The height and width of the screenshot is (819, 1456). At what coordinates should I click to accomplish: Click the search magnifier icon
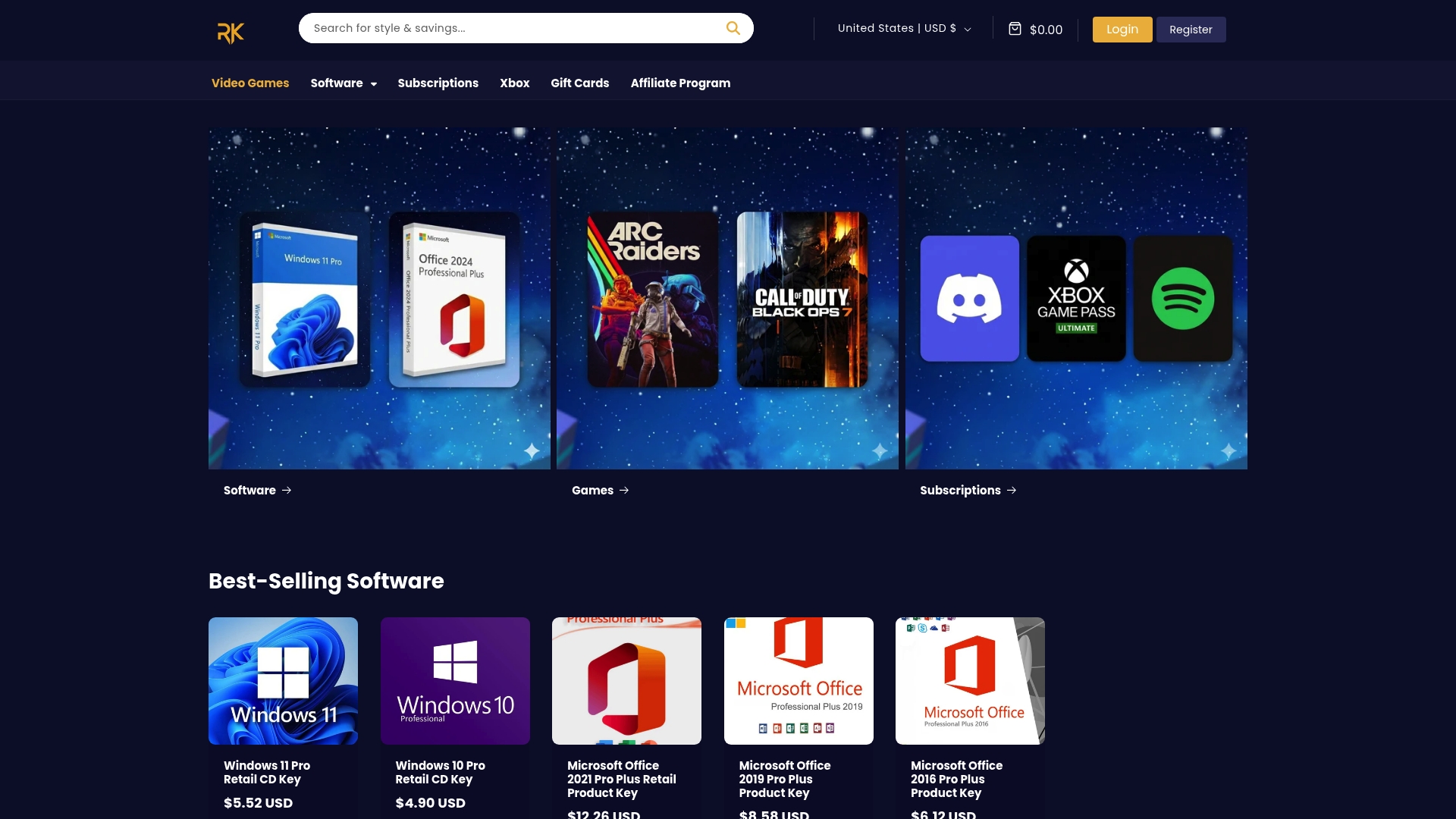coord(733,28)
